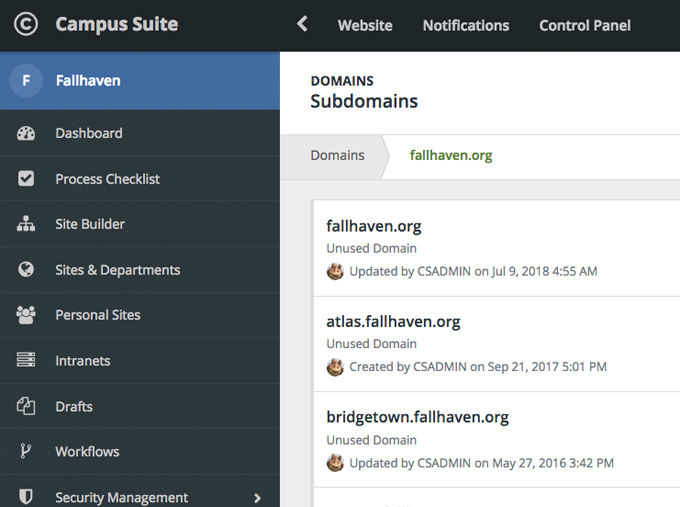This screenshot has height=507, width=680.
Task: Click the Process Checklist checkmark icon
Action: click(x=26, y=179)
